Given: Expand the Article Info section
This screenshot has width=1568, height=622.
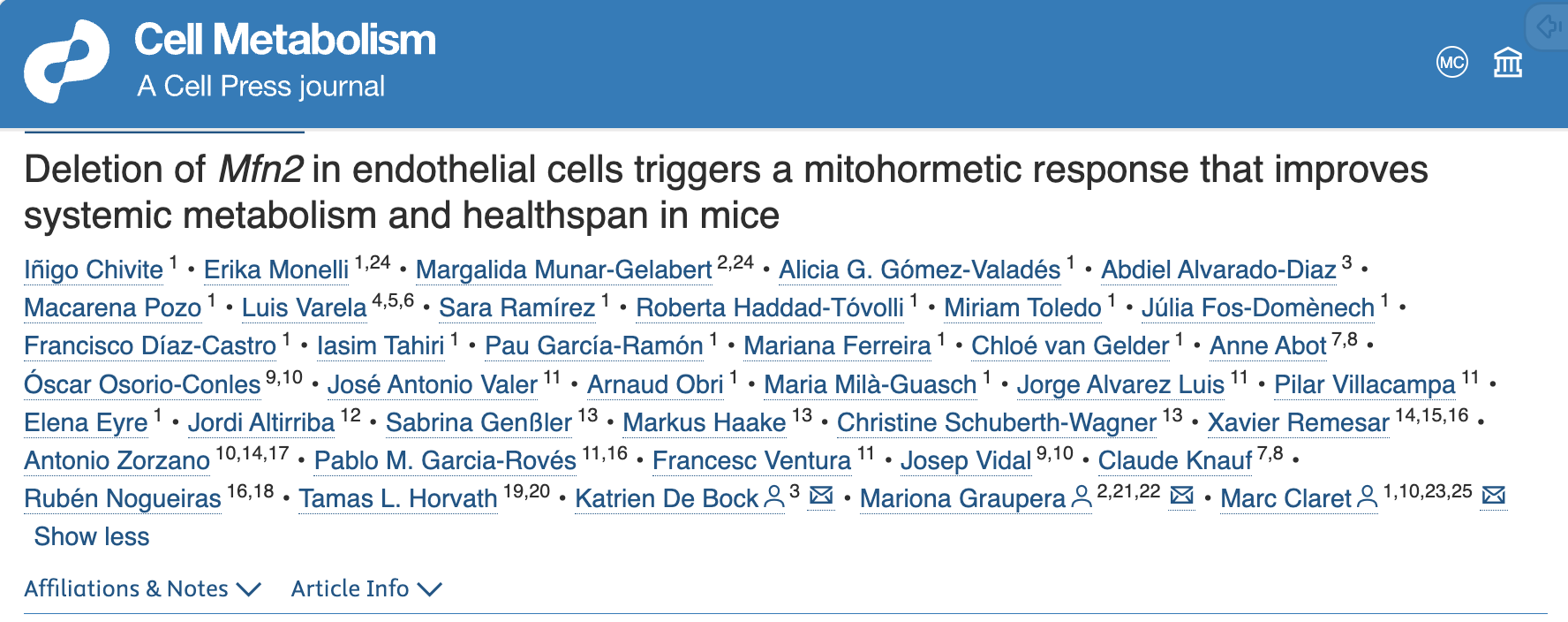Looking at the screenshot, I should (x=366, y=588).
